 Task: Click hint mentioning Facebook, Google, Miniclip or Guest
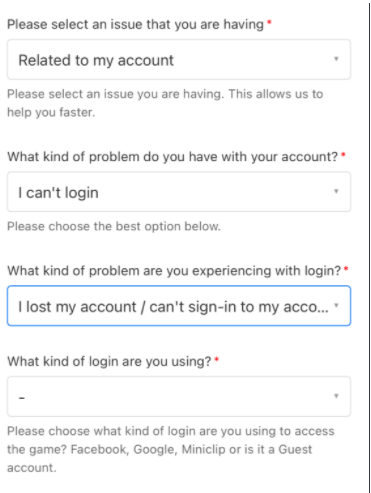coord(171,449)
